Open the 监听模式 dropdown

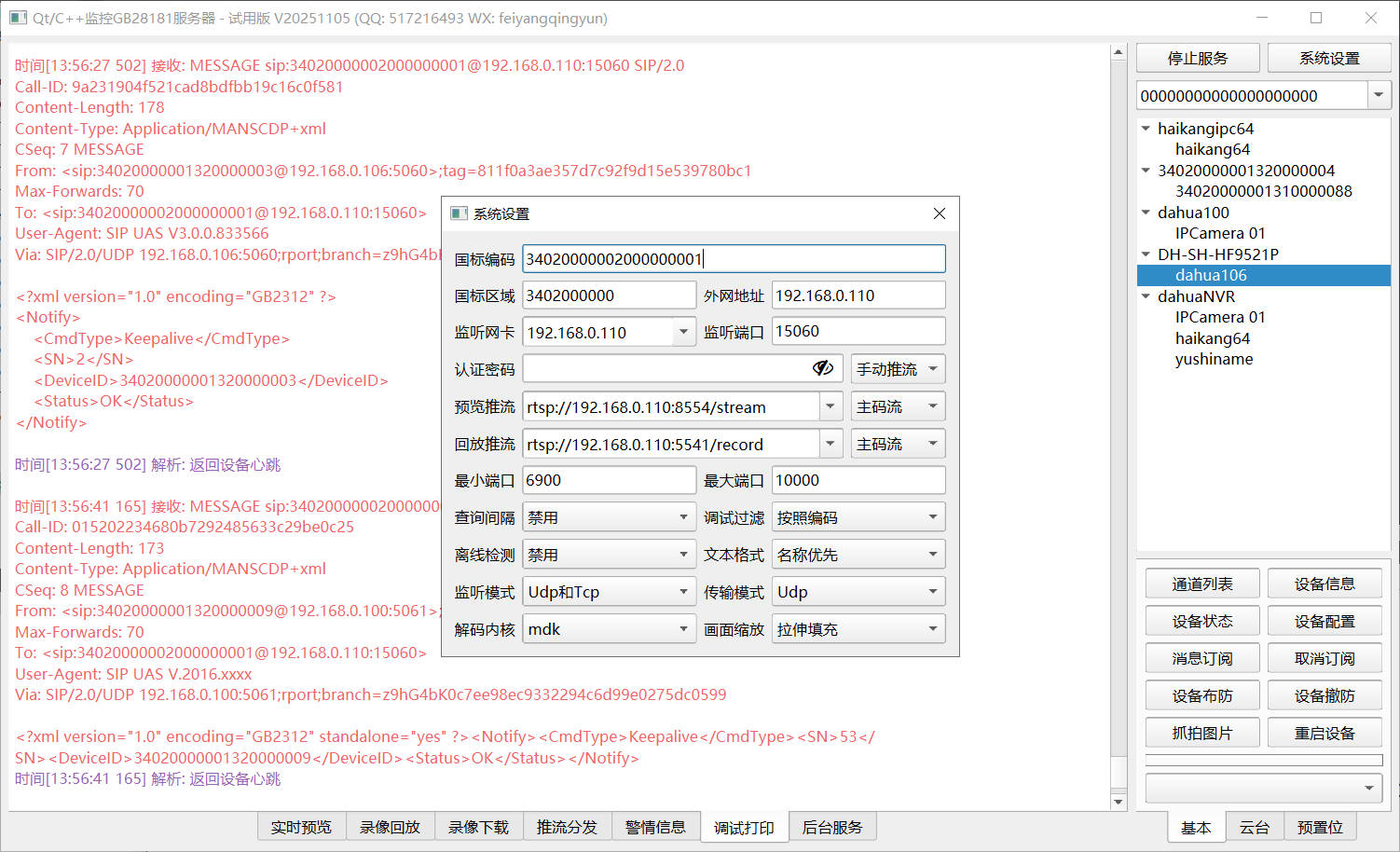tap(610, 592)
